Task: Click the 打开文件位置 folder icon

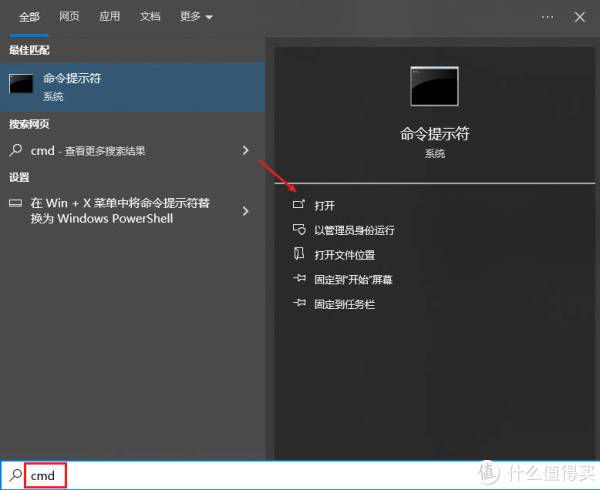Action: coord(297,254)
